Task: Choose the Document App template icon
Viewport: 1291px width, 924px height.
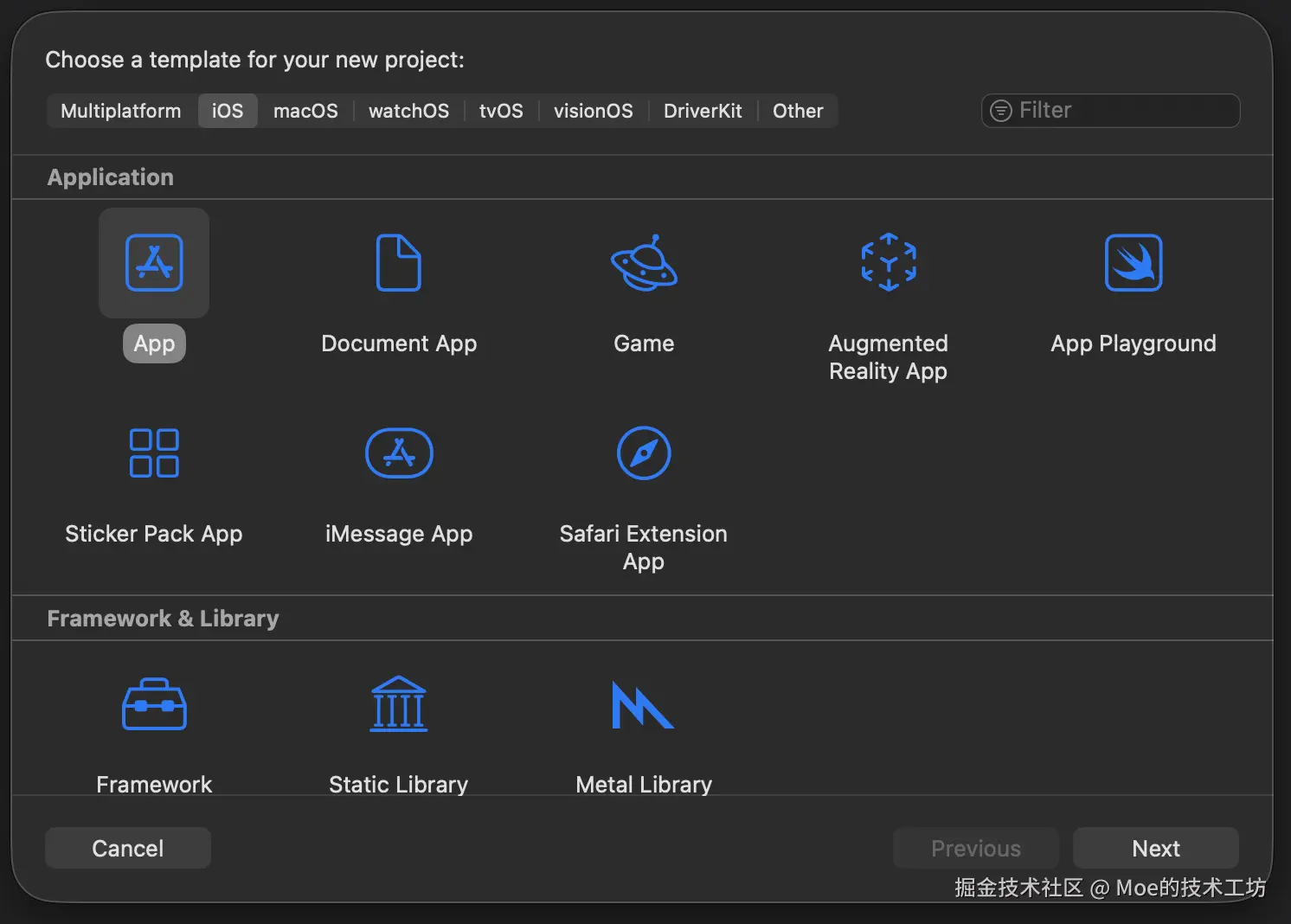Action: pyautogui.click(x=398, y=263)
